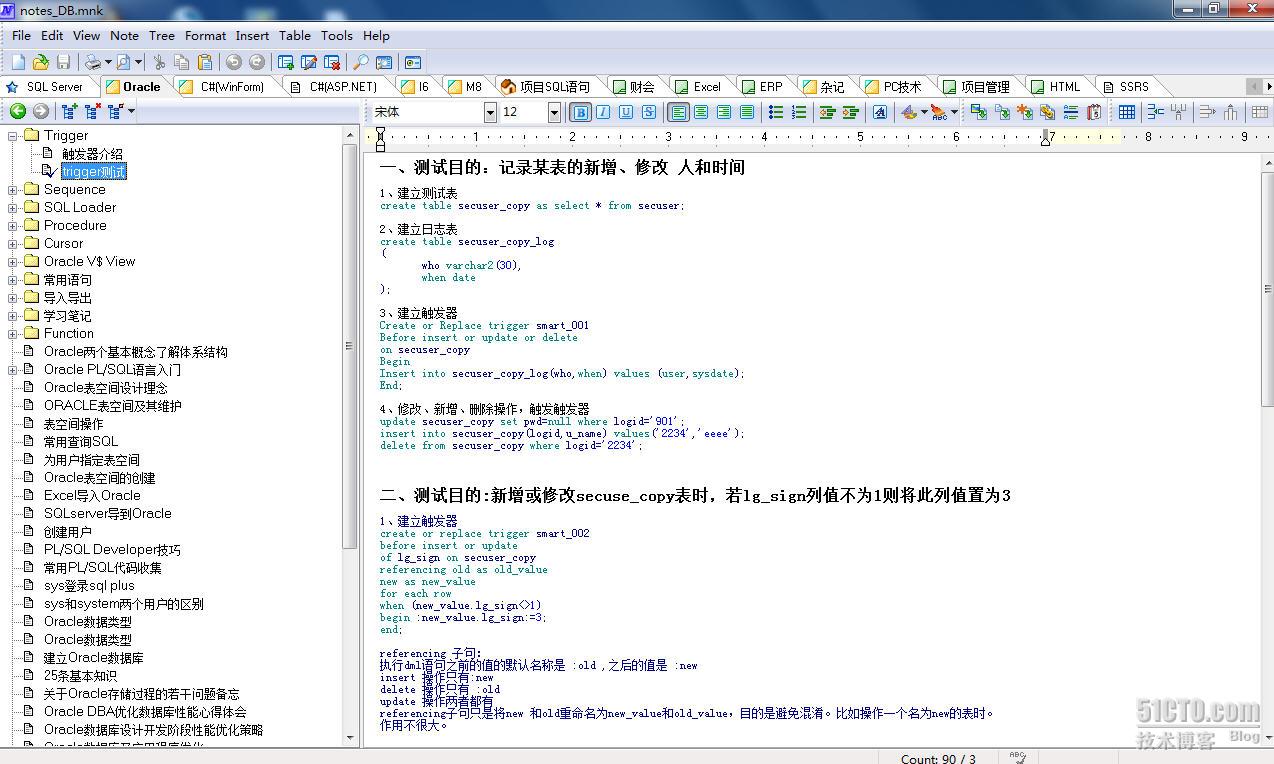Click inside the font size field
1274x764 pixels.
click(x=522, y=112)
